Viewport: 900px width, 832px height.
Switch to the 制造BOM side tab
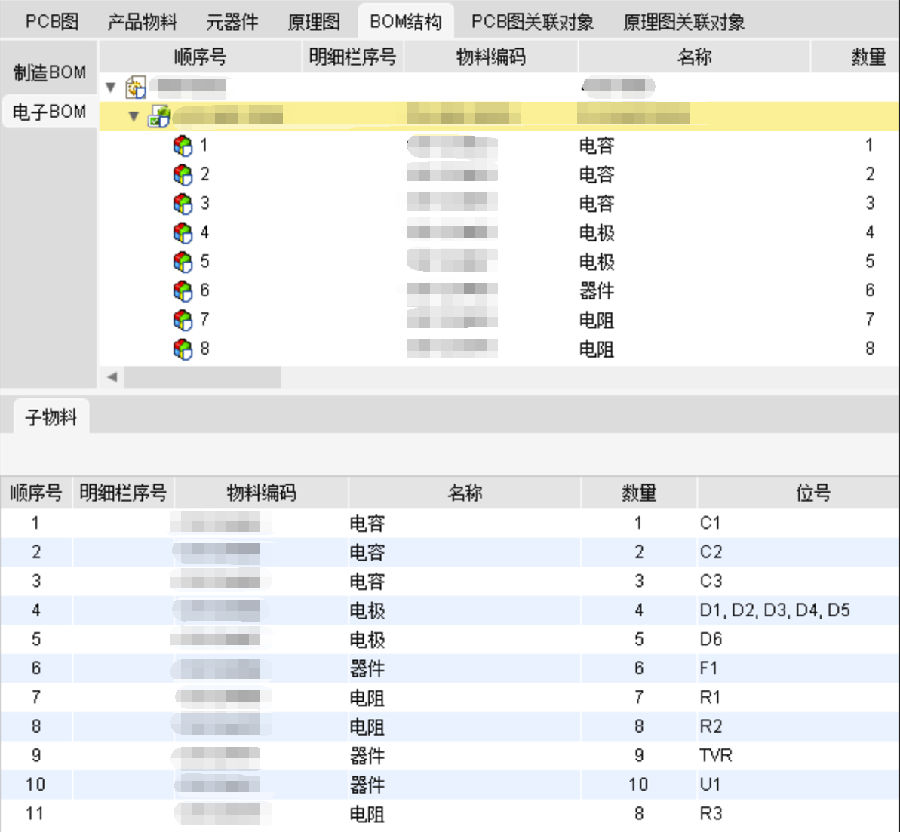pyautogui.click(x=49, y=72)
